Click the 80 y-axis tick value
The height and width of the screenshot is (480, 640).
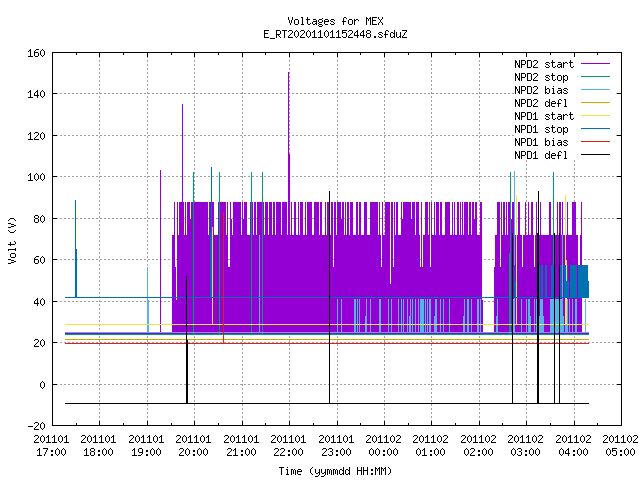coord(39,219)
